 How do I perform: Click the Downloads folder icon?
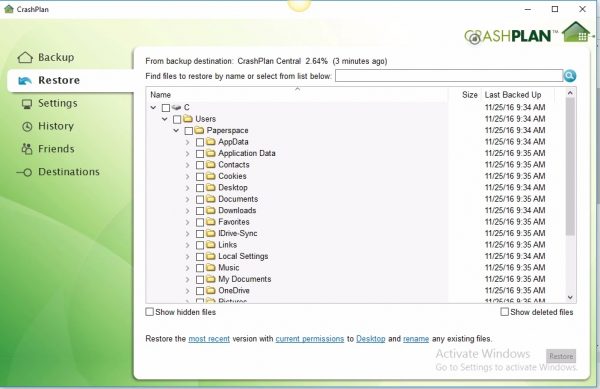point(210,210)
